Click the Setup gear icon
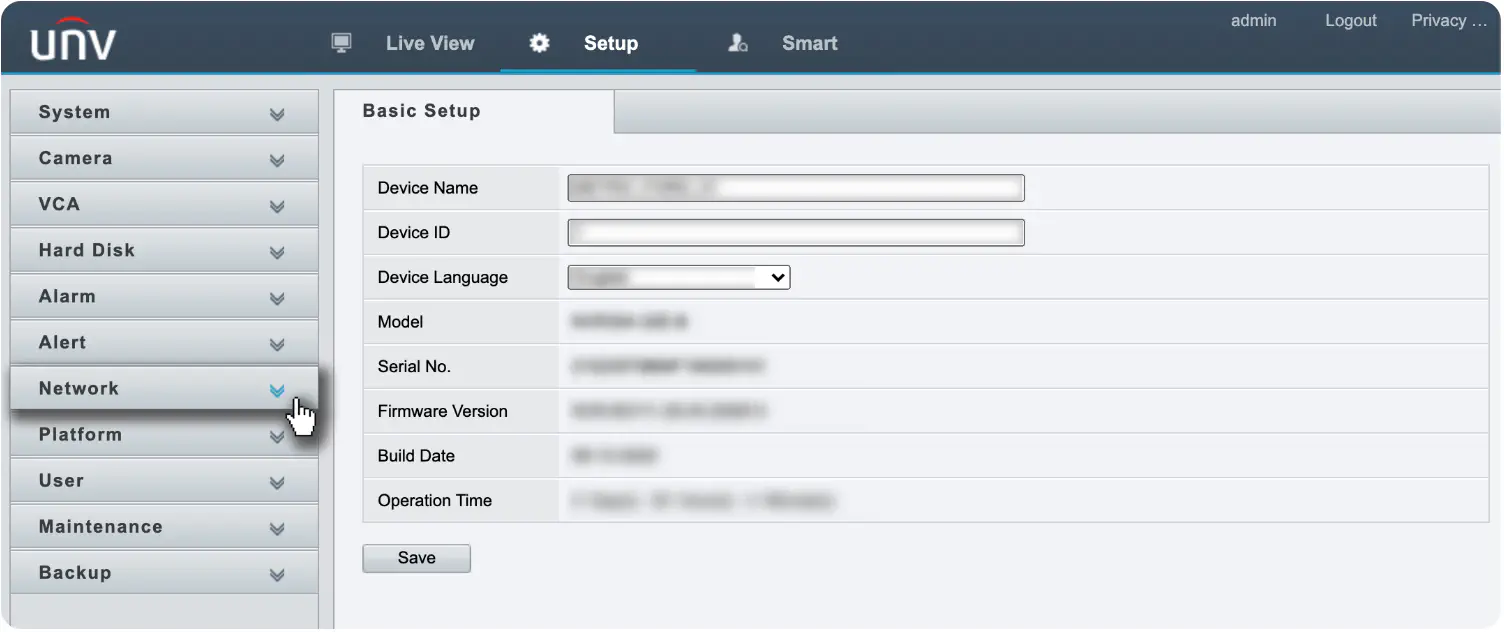Image resolution: width=1504 pixels, height=632 pixels. 539,43
